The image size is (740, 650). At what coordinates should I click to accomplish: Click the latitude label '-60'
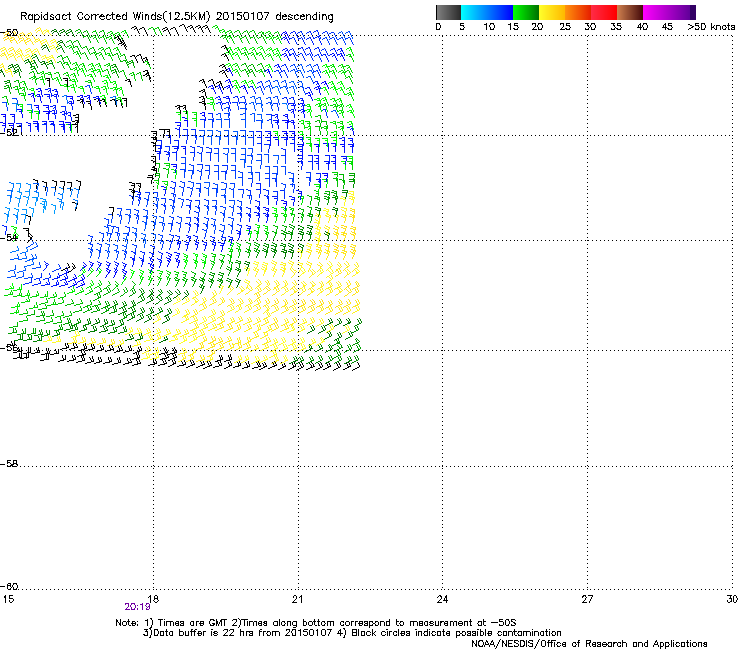(9, 587)
